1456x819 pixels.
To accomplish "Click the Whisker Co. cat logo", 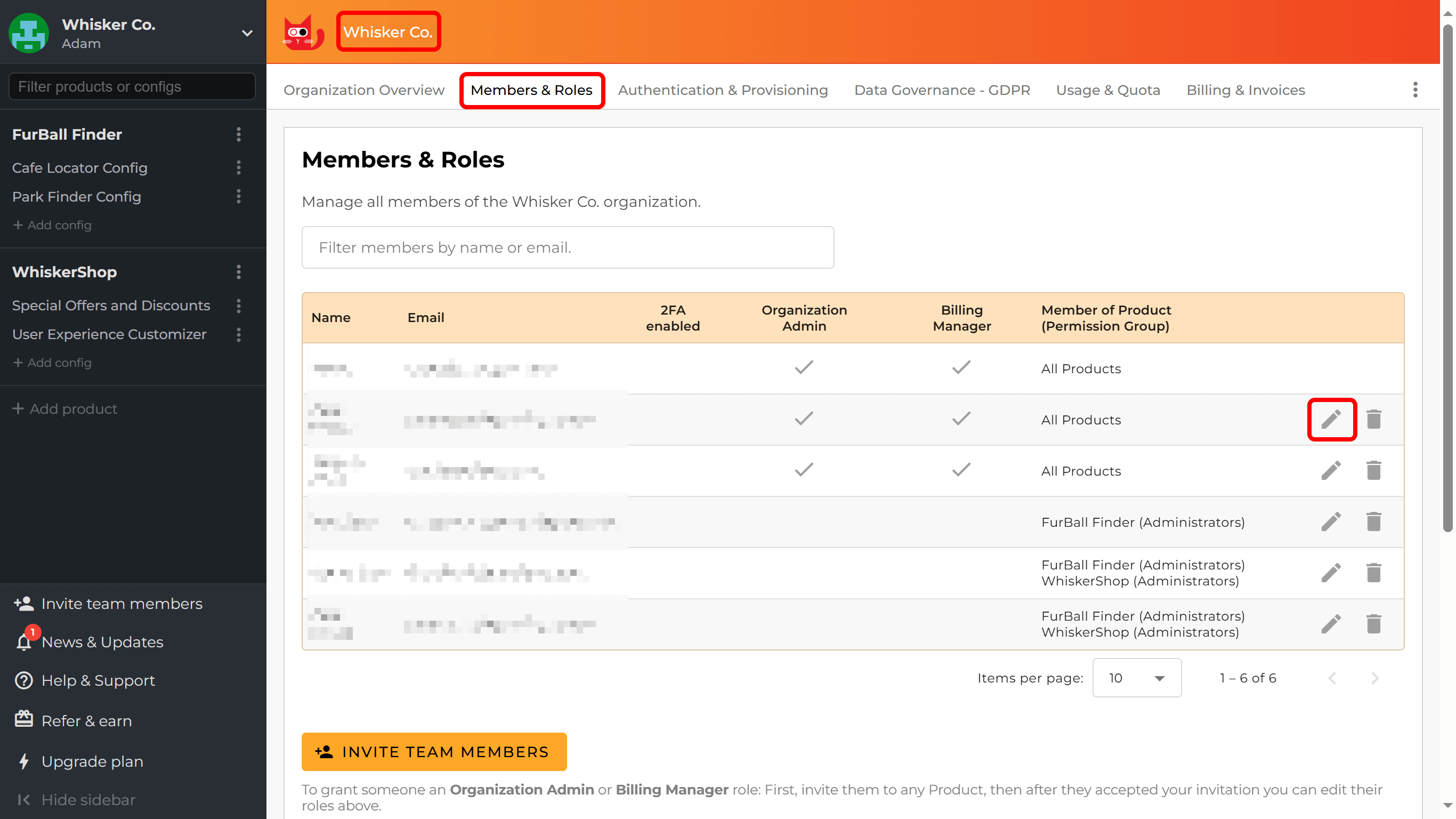I will [303, 31].
